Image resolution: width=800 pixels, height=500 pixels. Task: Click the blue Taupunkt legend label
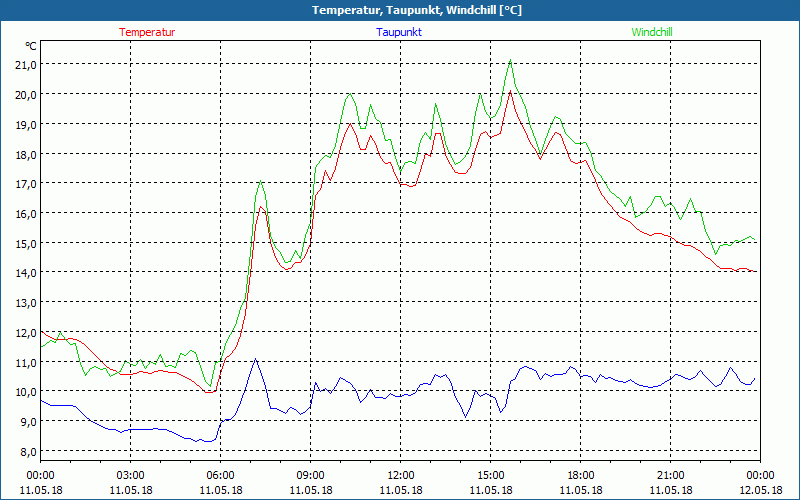click(x=399, y=32)
